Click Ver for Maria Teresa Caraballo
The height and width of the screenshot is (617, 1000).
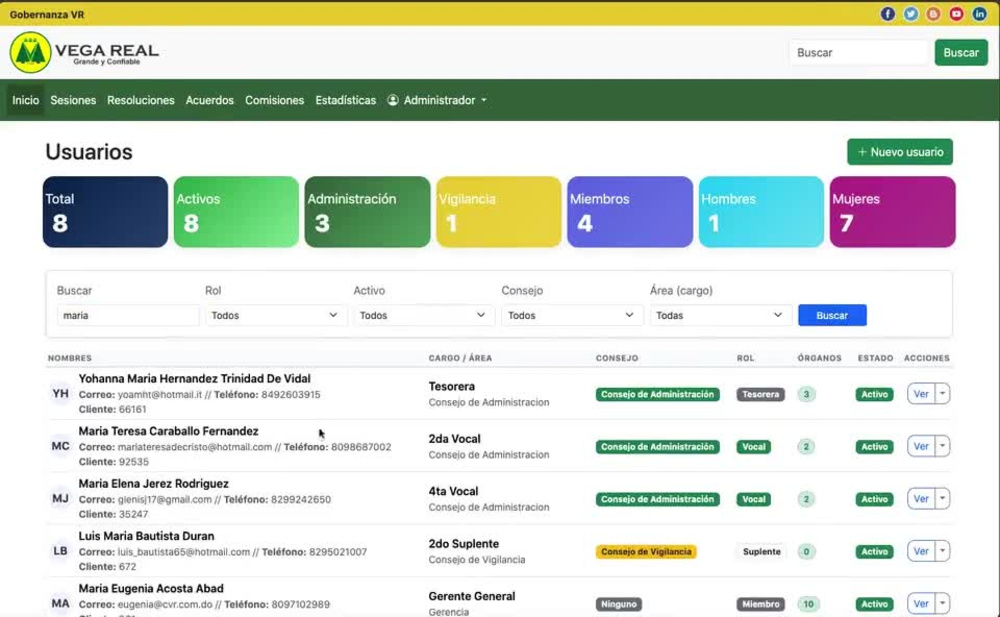921,446
